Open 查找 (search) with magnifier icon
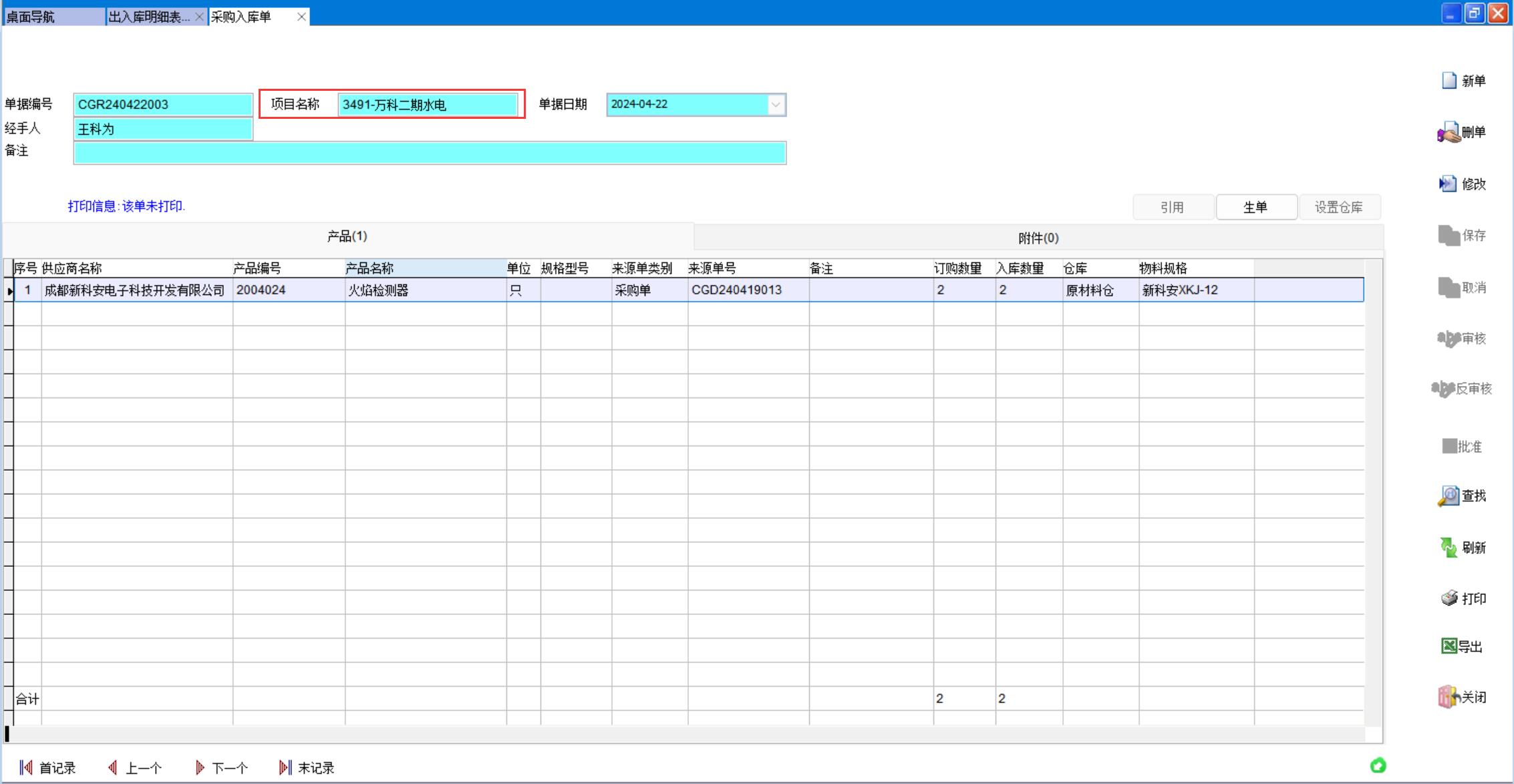 [x=1449, y=496]
